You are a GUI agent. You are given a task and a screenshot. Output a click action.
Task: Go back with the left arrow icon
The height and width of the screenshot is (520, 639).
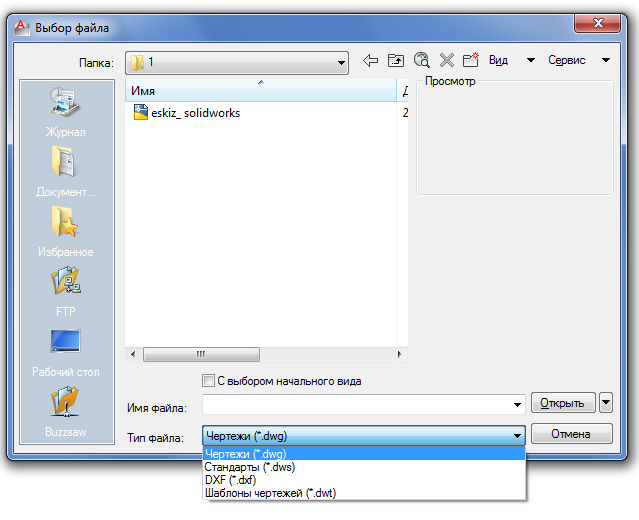[370, 61]
